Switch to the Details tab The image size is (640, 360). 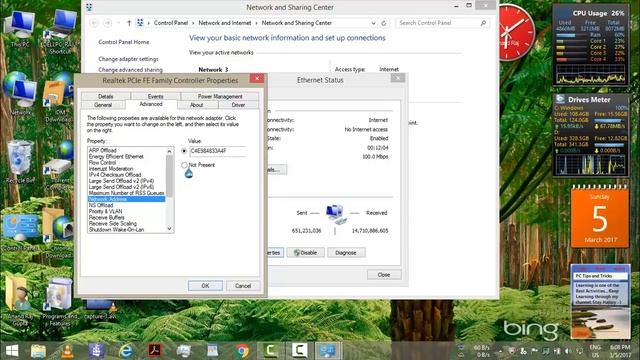coord(105,96)
